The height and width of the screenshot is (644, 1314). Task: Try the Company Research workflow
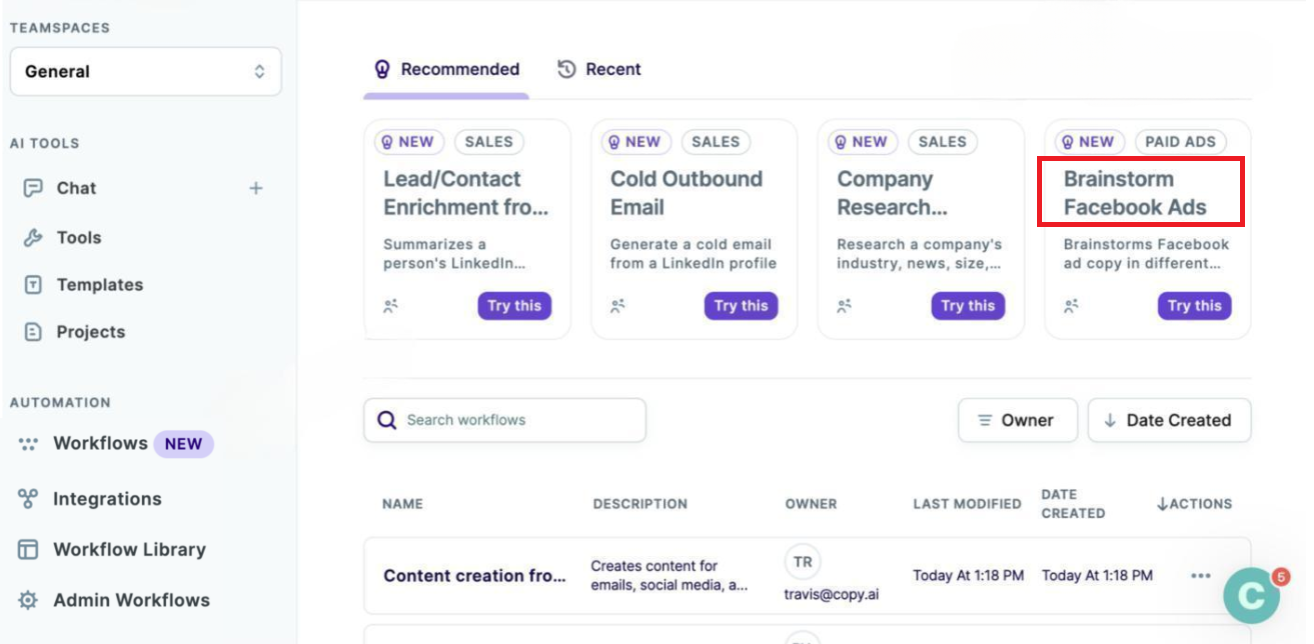[x=968, y=306]
